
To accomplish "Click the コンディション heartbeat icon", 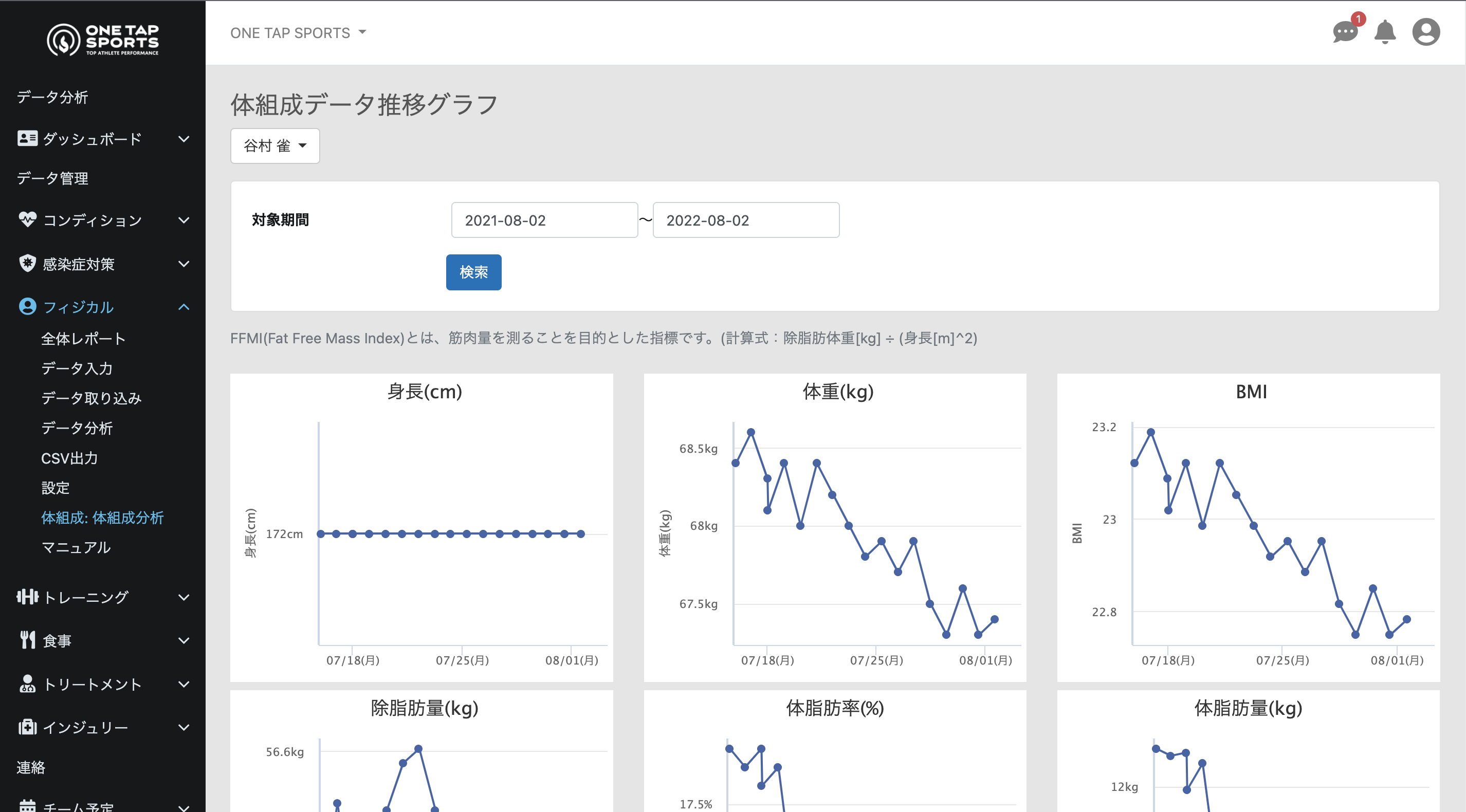I will (27, 219).
